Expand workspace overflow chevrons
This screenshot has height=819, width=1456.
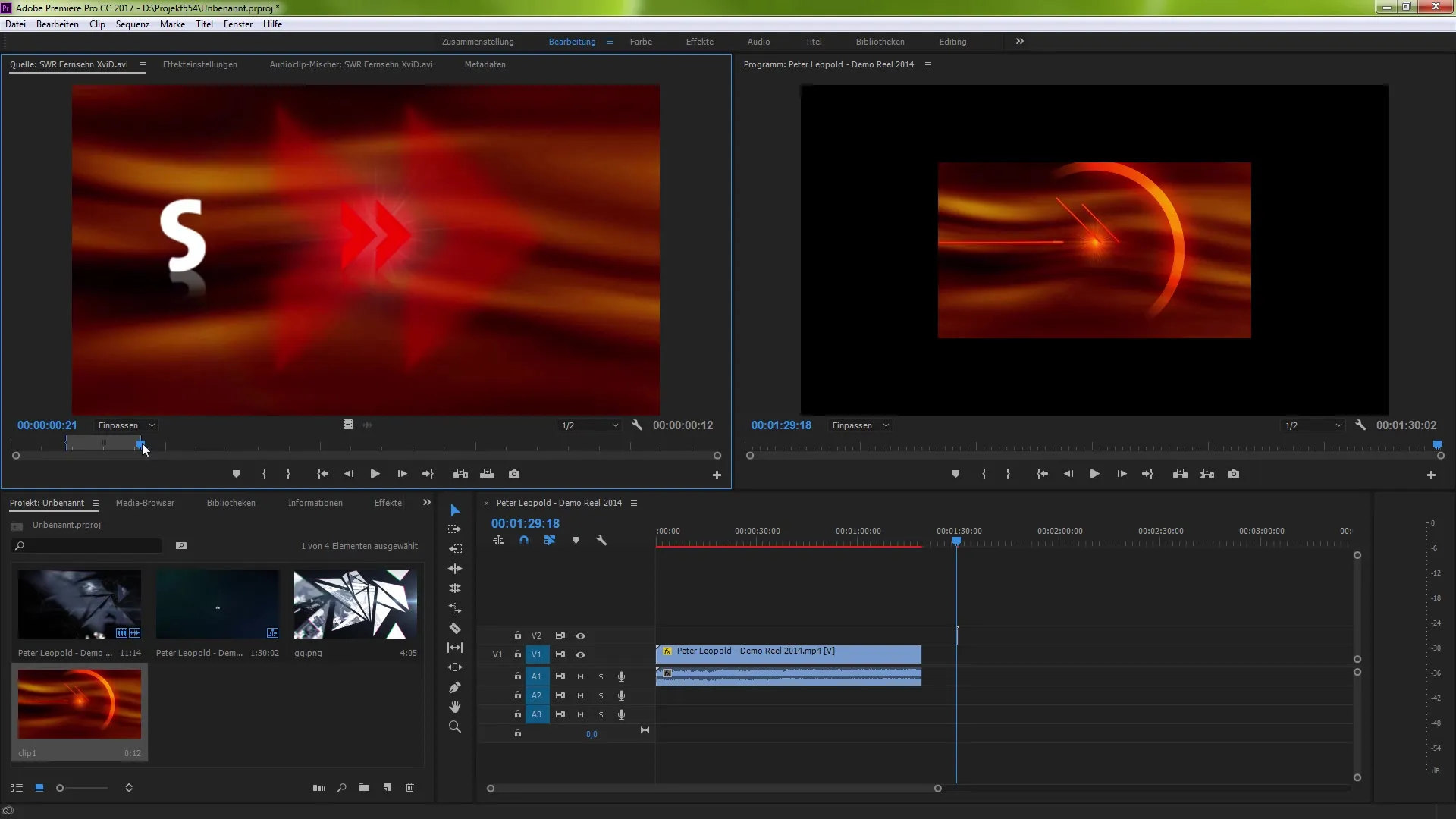click(1020, 42)
